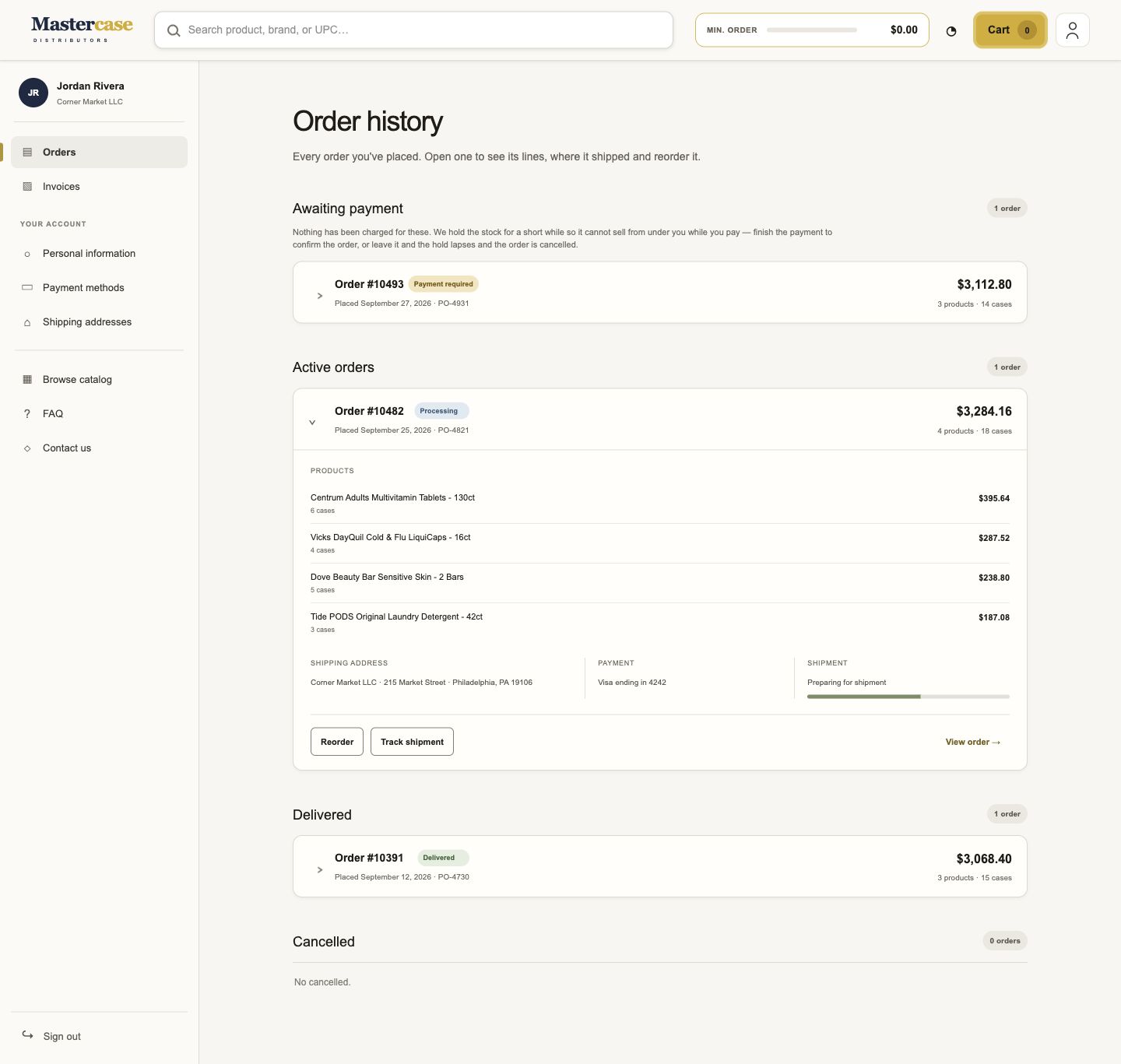Viewport: 1121px width, 1064px height.
Task: Follow the View order link
Action: coord(973,742)
